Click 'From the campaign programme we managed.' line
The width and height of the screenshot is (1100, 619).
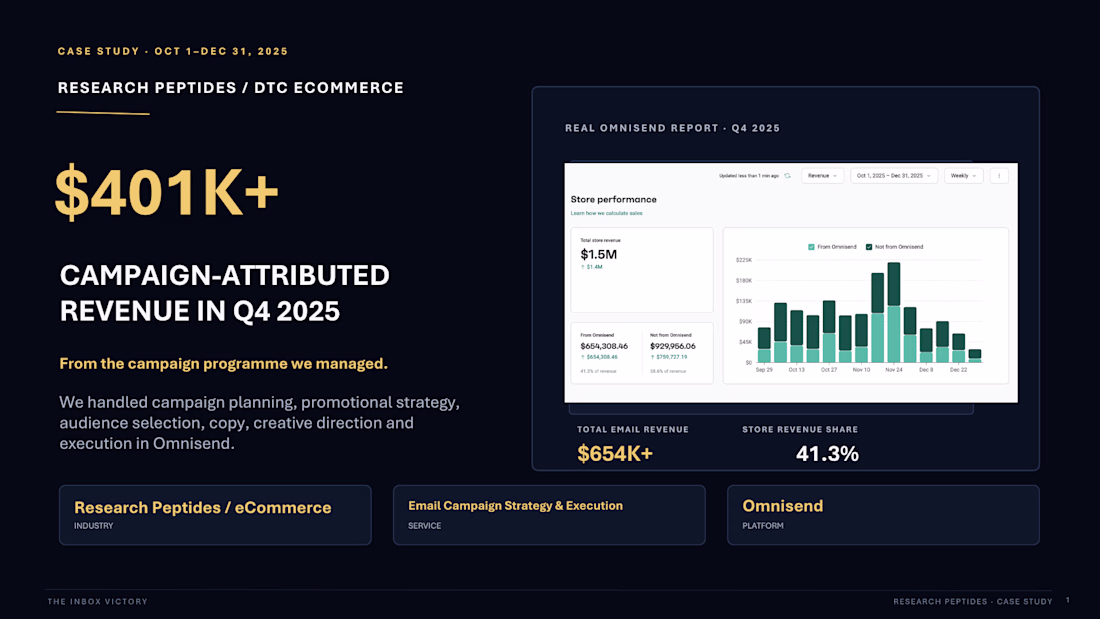224,364
